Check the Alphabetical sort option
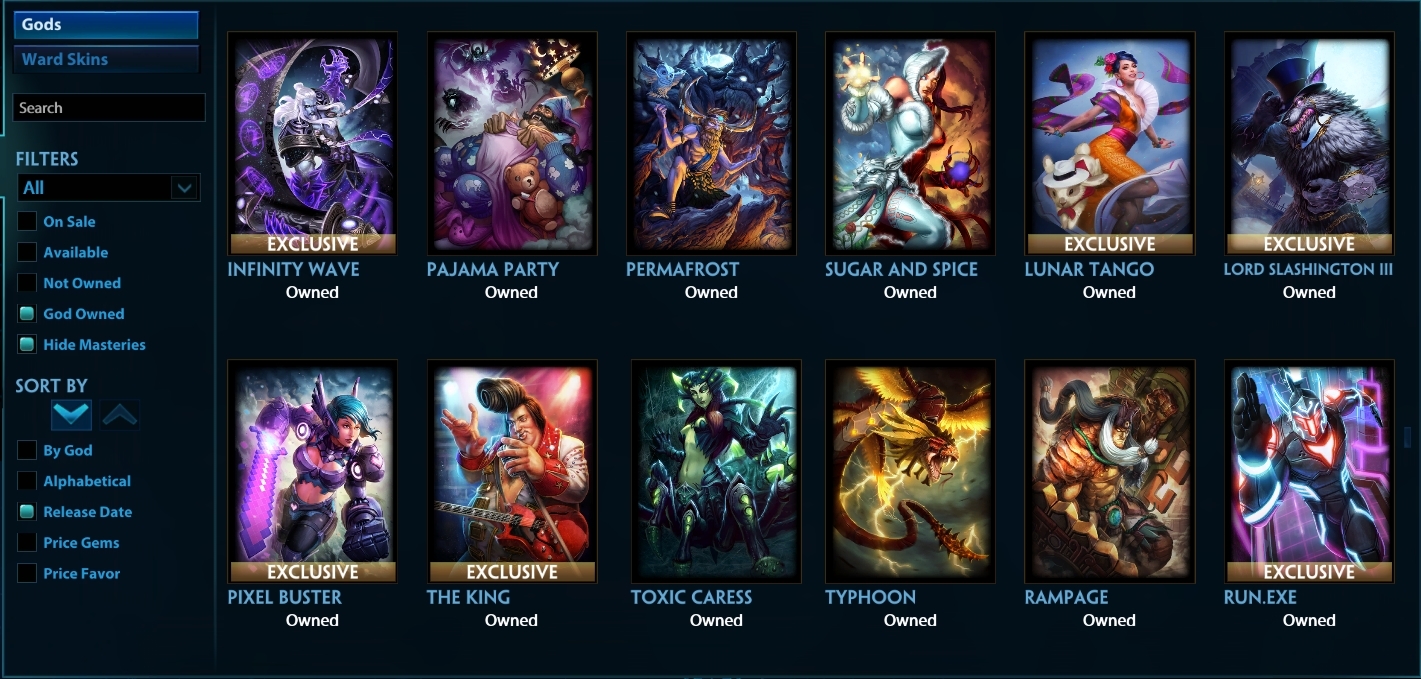This screenshot has height=679, width=1421. tap(27, 481)
